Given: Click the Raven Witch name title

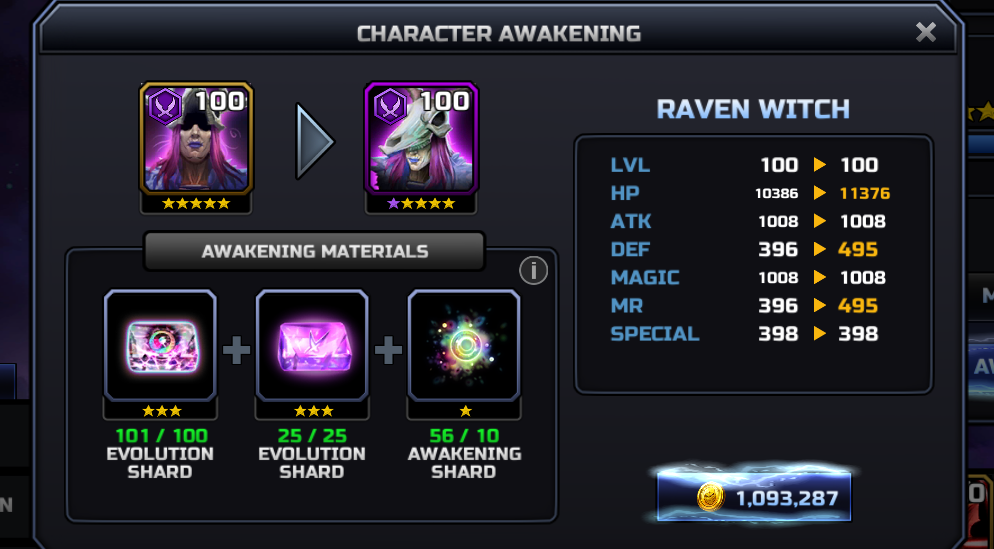Looking at the screenshot, I should click(x=753, y=110).
